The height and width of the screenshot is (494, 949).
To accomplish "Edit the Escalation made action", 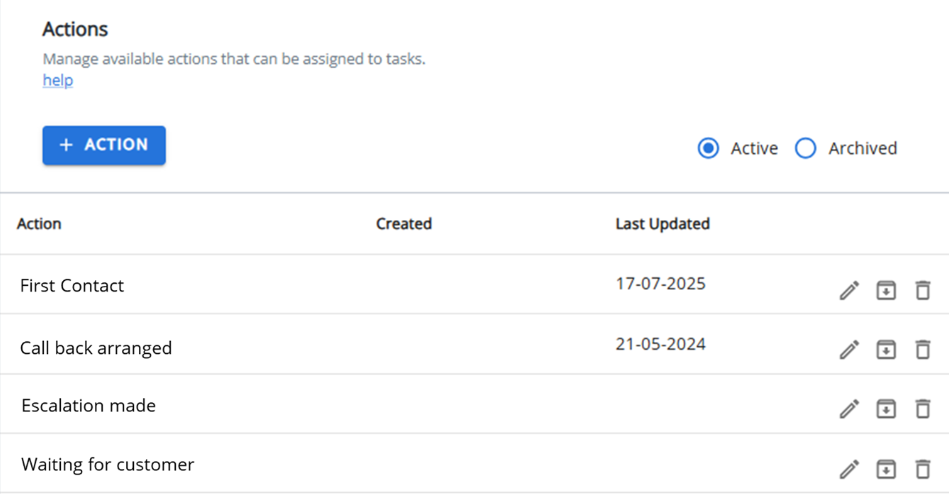I will point(849,409).
